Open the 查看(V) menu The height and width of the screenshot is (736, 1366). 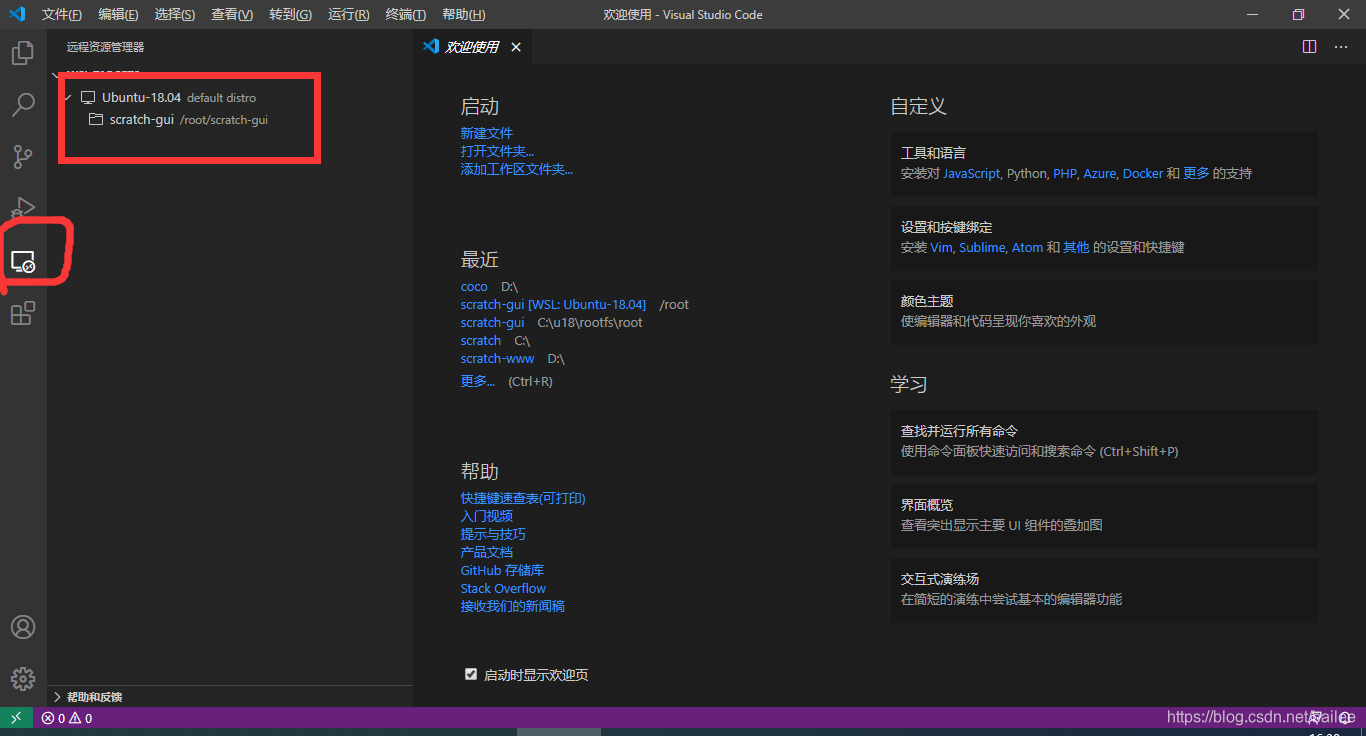point(232,15)
